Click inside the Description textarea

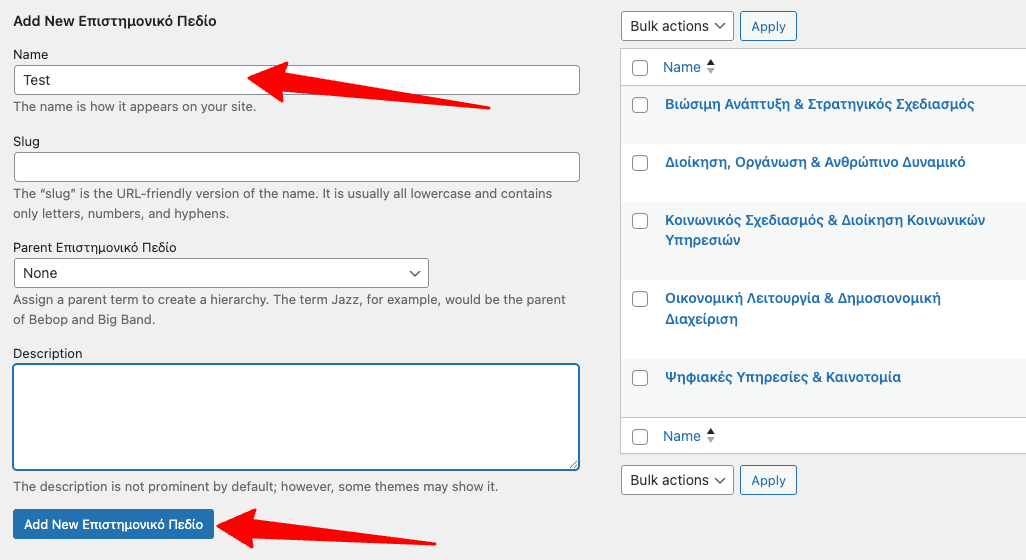pos(296,416)
